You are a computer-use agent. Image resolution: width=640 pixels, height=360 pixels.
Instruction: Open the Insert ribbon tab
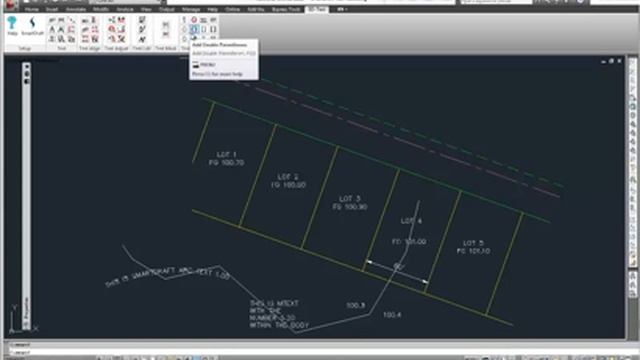(52, 9)
